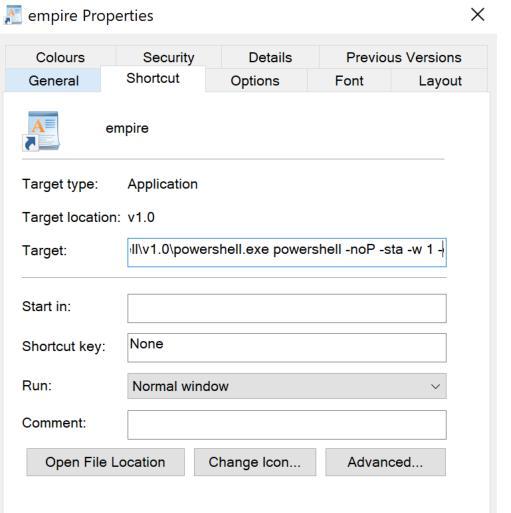Open the Details tab
Viewport: 511px width, 513px height.
pyautogui.click(x=270, y=57)
